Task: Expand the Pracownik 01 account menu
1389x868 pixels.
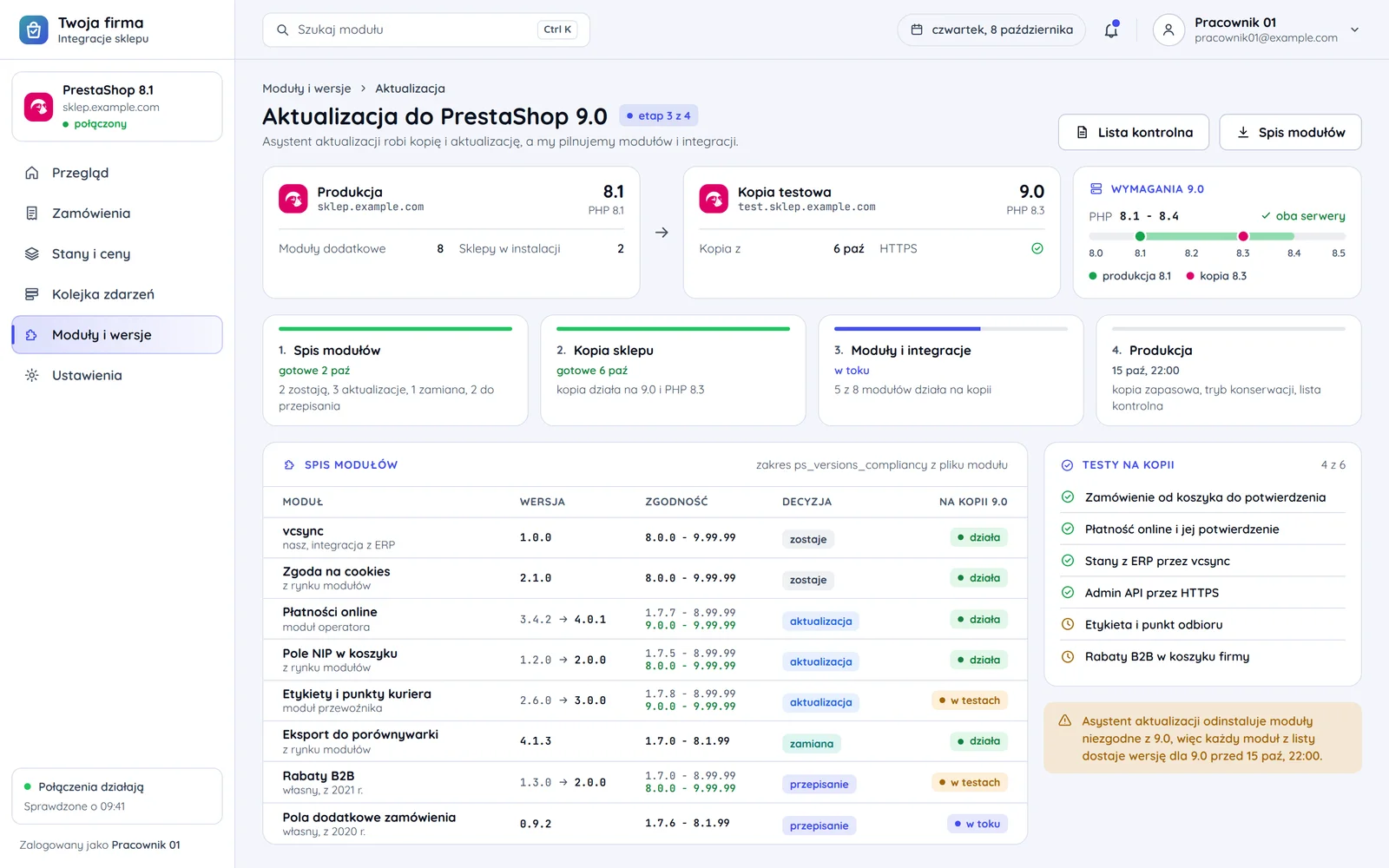Action: point(1354,30)
